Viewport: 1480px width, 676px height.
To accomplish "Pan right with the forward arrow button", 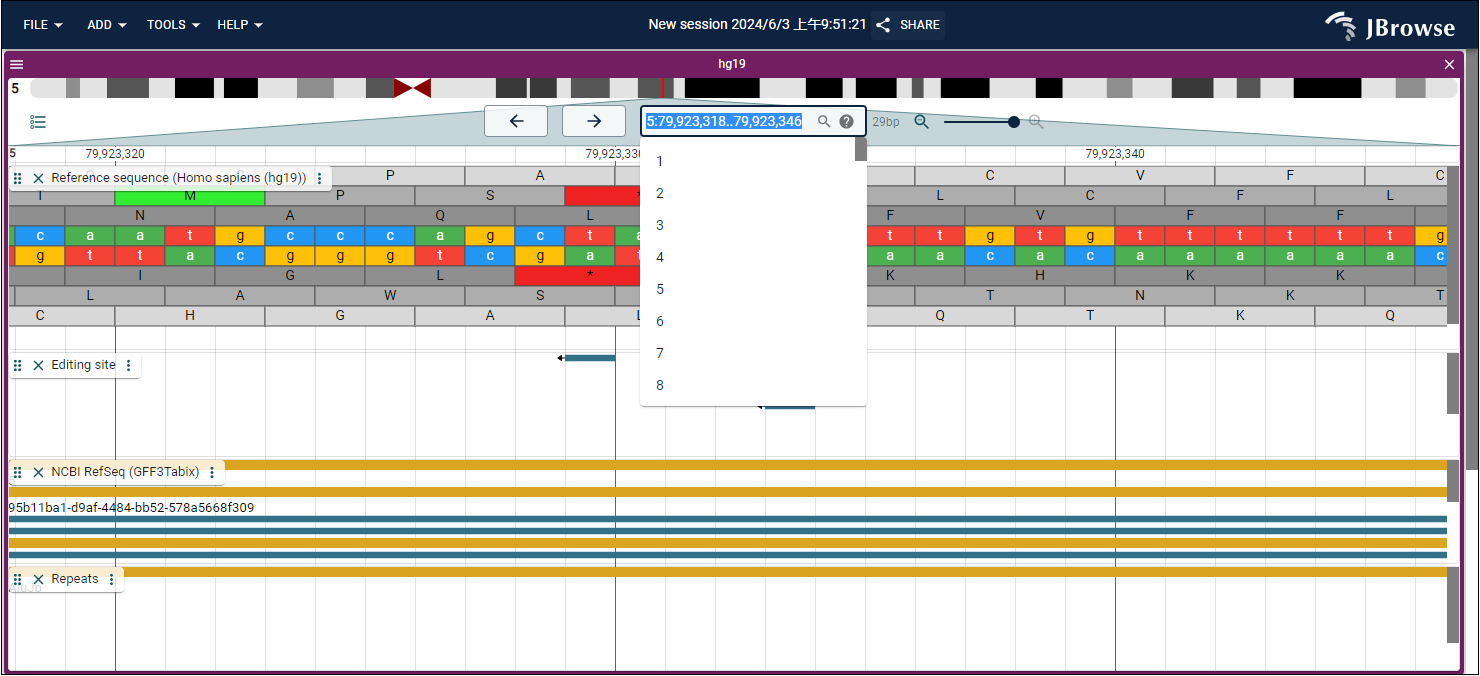I will [594, 121].
